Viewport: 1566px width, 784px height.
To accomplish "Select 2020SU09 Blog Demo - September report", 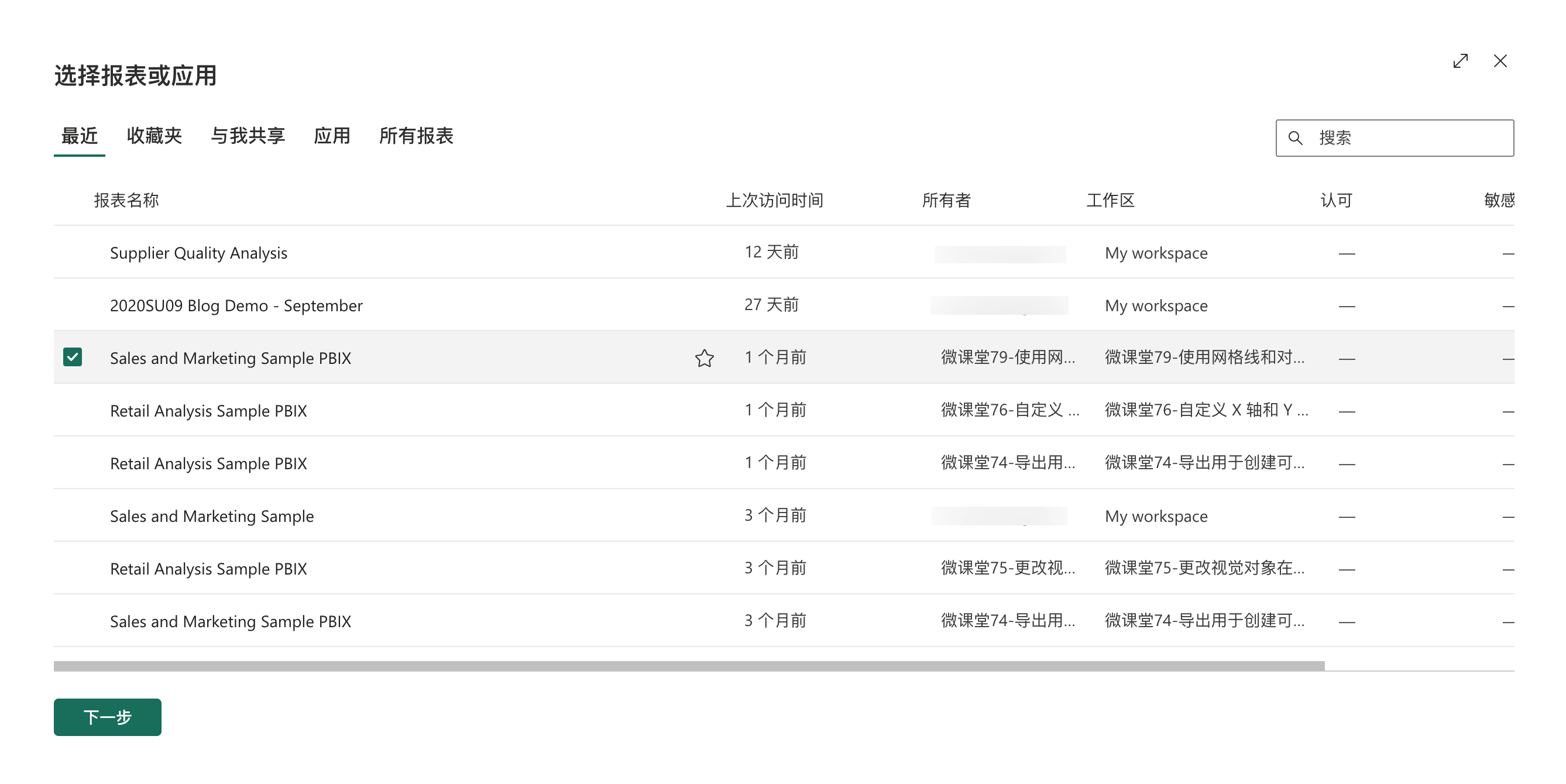I will [x=236, y=305].
